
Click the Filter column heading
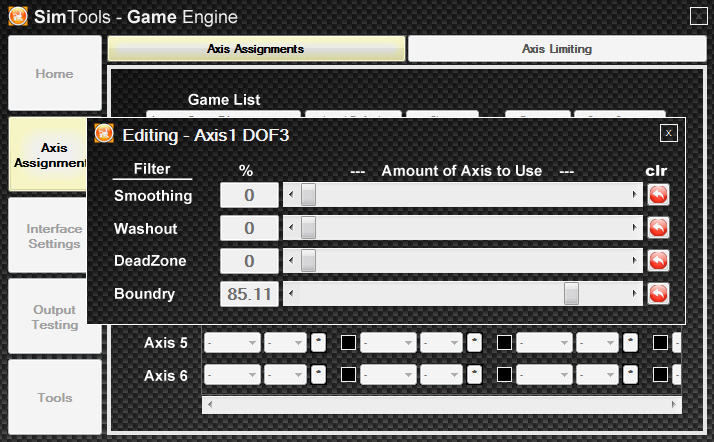[152, 169]
